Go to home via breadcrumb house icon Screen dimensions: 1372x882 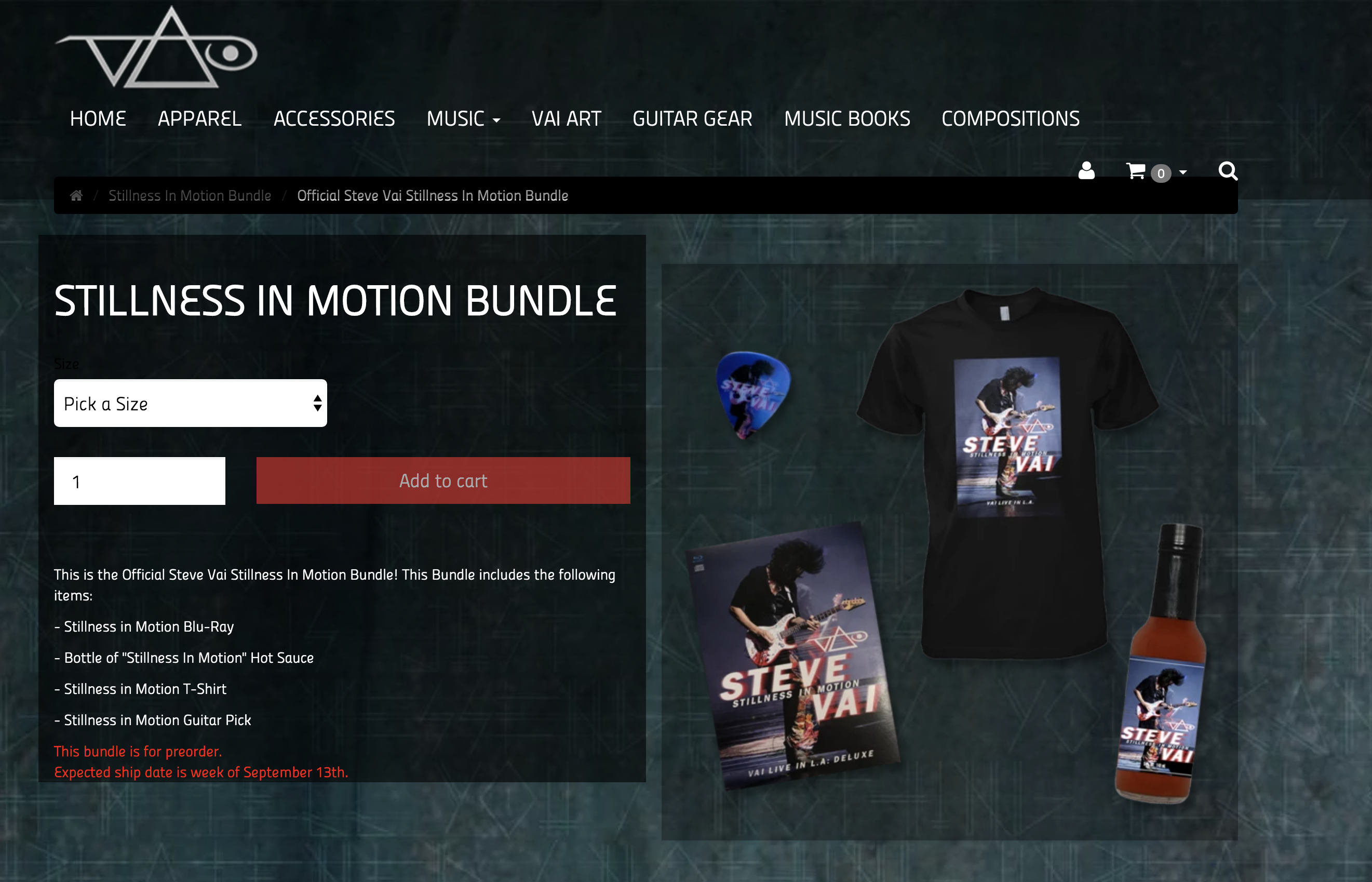coord(76,196)
